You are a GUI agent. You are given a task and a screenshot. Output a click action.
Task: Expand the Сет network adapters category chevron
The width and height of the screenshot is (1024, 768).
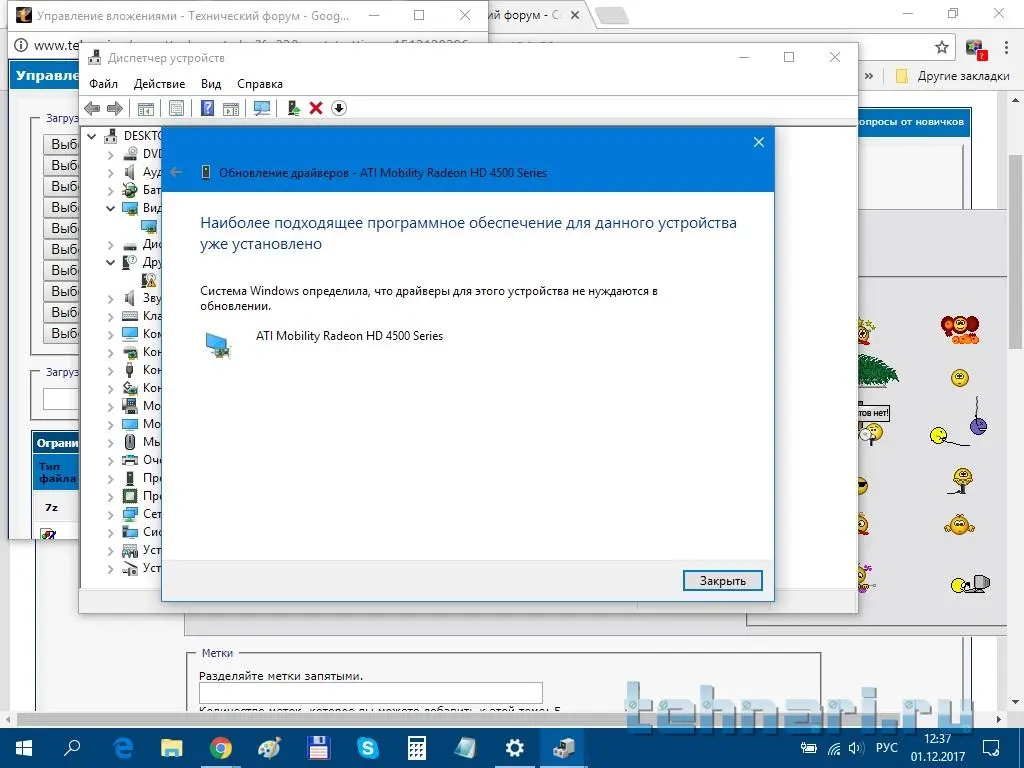pos(110,515)
